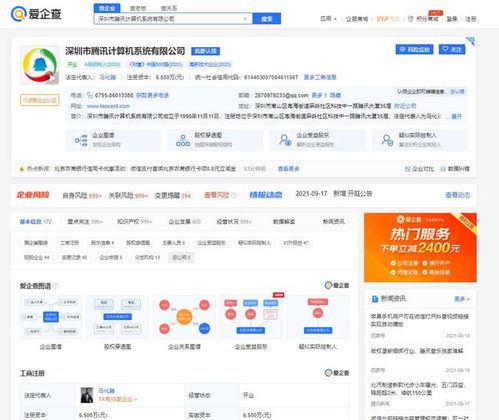Open the 热门服务 orange advertisement banner
499x420 pixels.
[x=420, y=247]
